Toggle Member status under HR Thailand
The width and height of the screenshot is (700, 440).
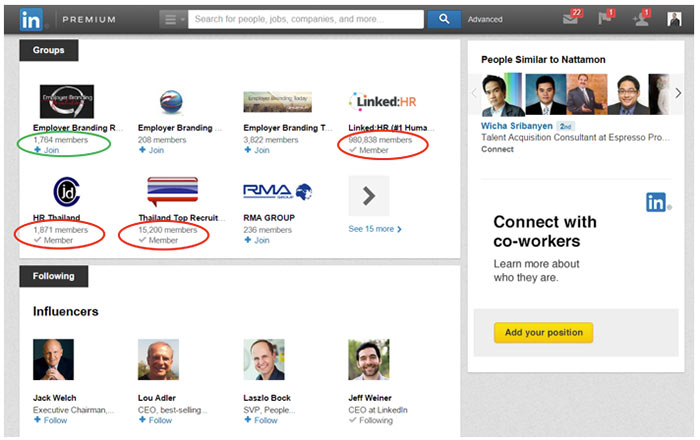(53, 240)
